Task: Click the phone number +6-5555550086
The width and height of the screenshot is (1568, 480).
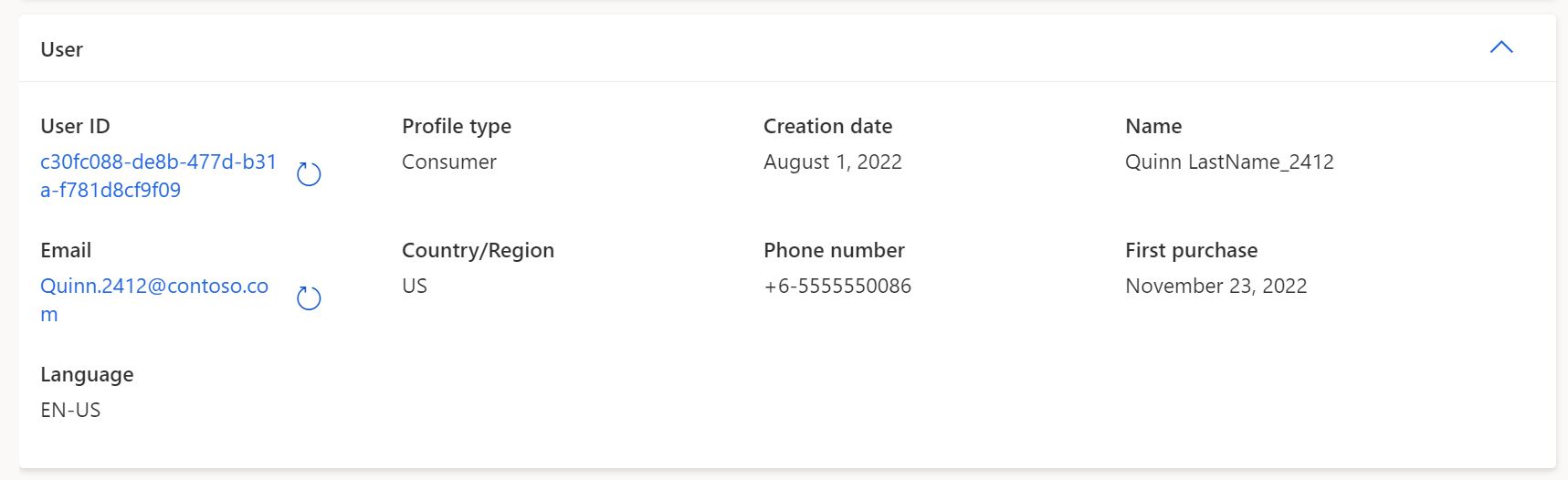Action: 837,286
